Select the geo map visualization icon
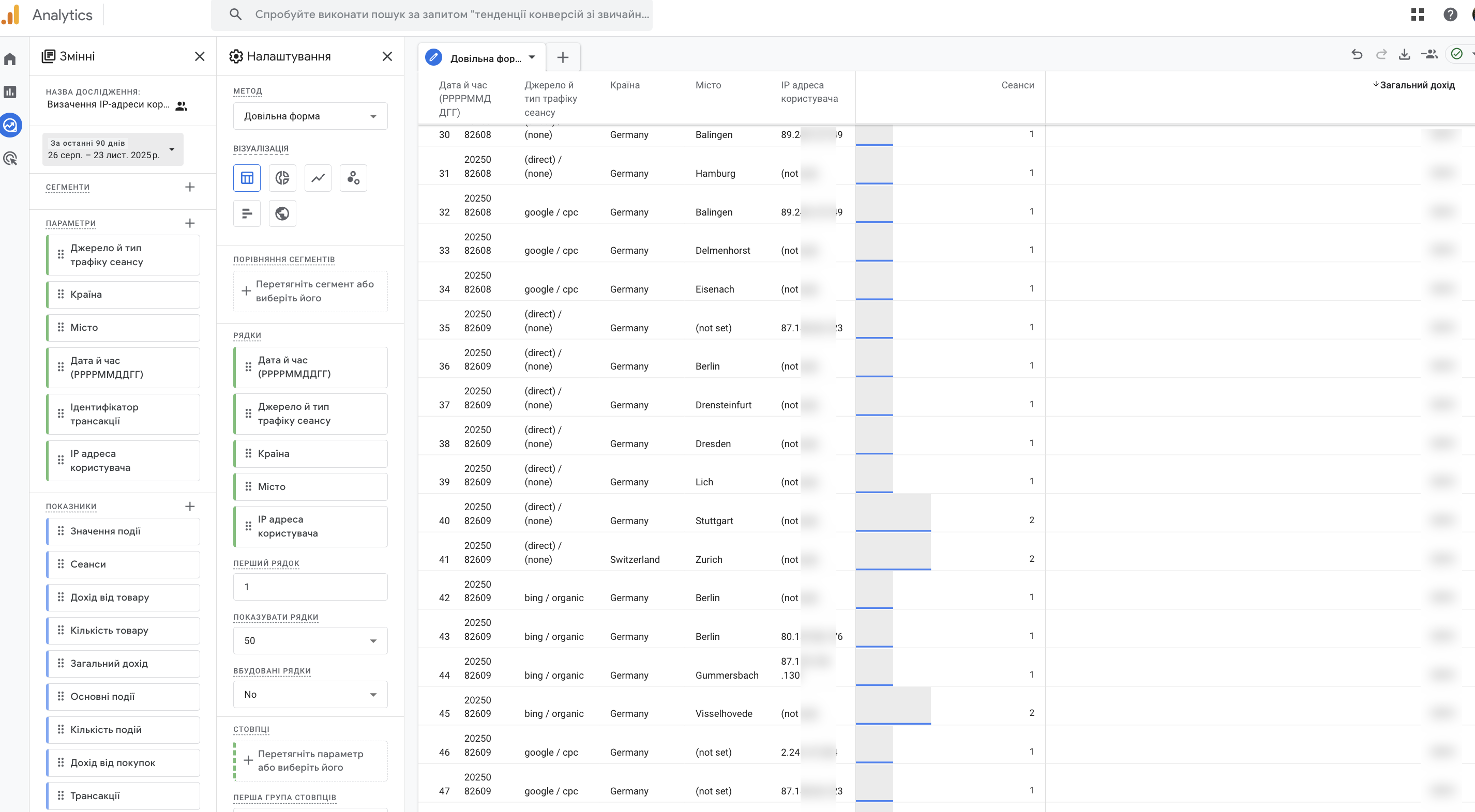1475x812 pixels. [282, 213]
